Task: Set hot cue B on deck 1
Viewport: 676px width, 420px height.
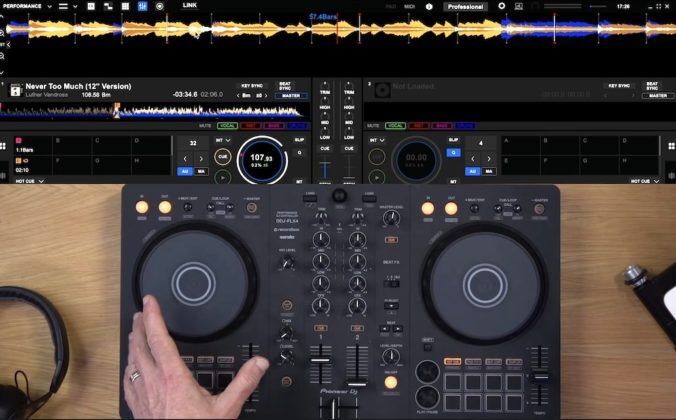Action: [x=72, y=145]
